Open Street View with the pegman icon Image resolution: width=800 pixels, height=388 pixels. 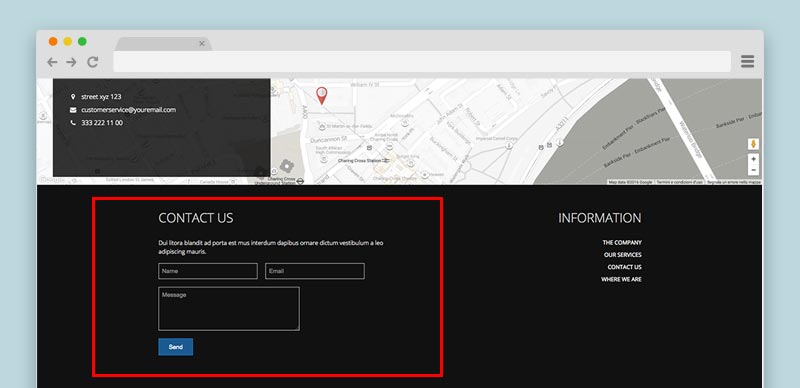coord(753,144)
